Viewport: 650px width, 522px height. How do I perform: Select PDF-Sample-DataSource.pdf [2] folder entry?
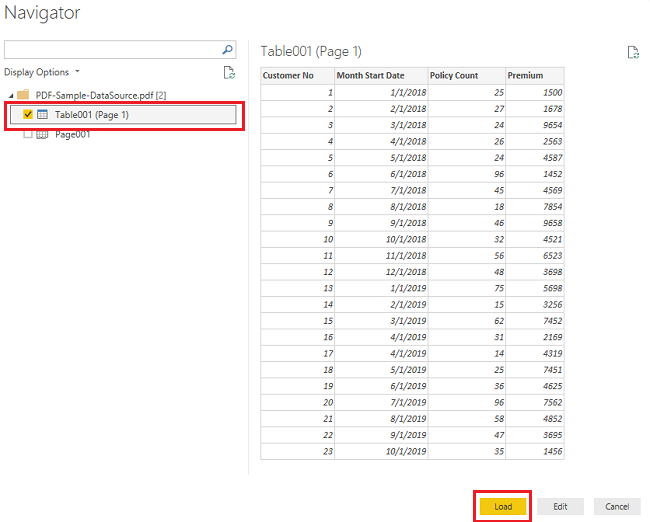101,95
